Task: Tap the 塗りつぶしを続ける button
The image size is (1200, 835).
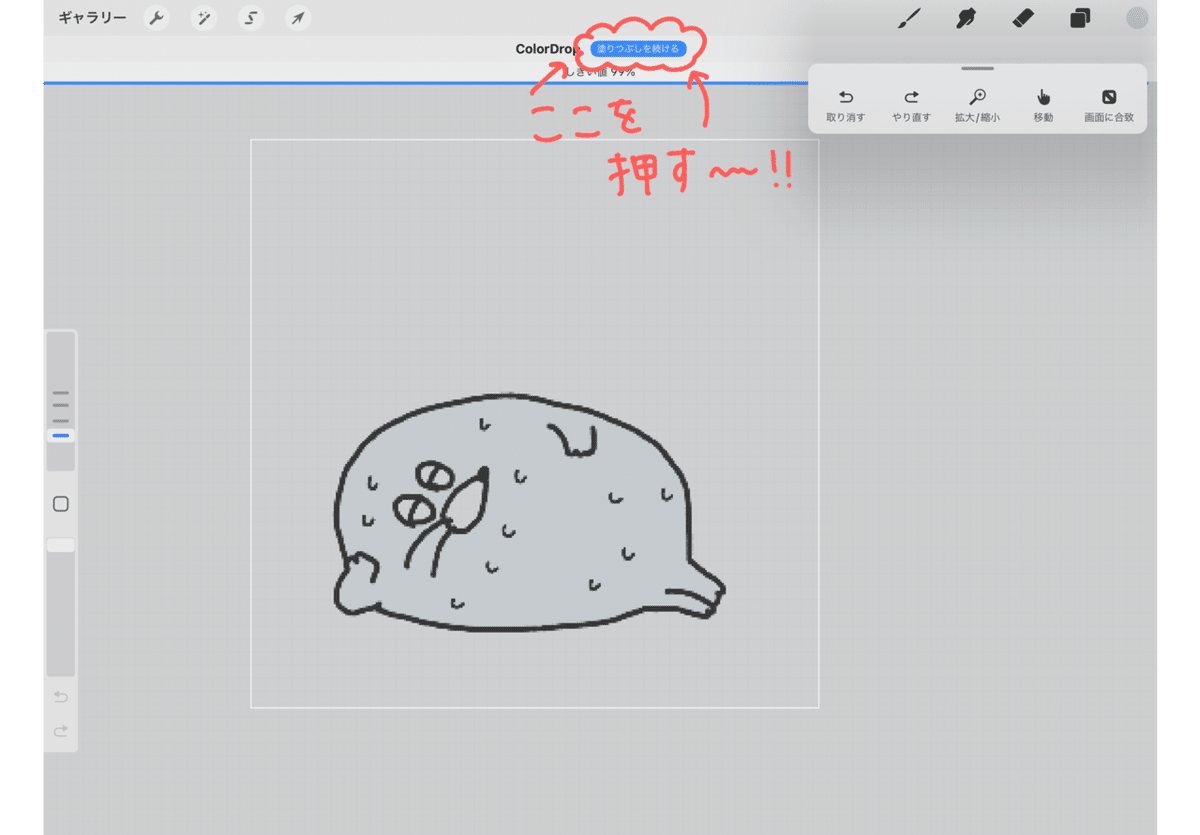Action: (x=638, y=48)
